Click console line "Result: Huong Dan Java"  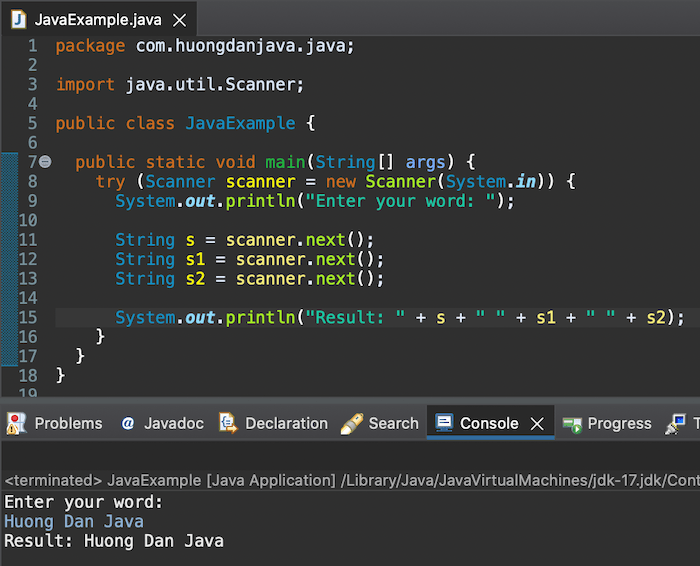114,541
